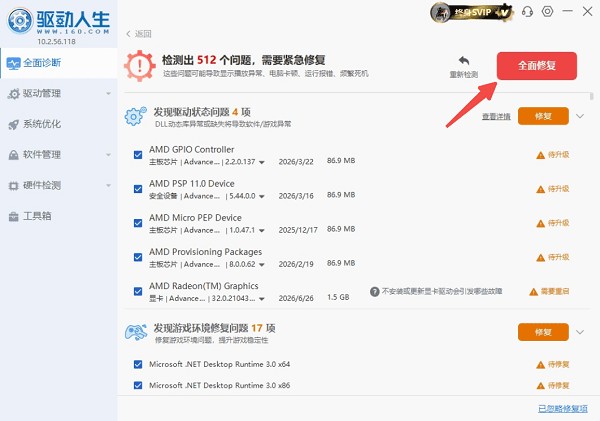
Task: Click the warning triangle for AMD PSP 11.0 Device
Action: [x=540, y=189]
